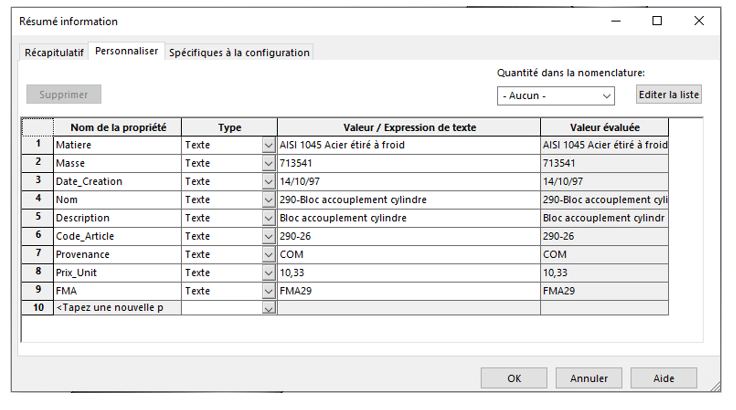This screenshot has height=410, width=736.
Task: Click 'Valeur / Expression de texte' column header
Action: [x=409, y=127]
